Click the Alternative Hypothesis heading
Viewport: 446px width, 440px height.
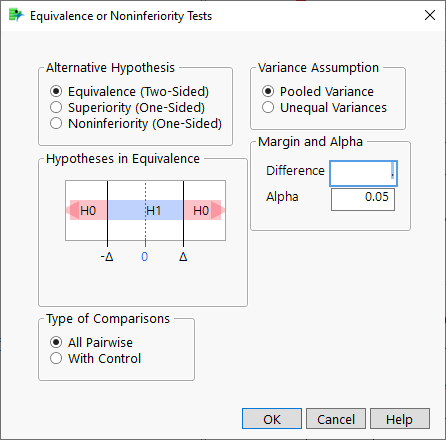[x=110, y=68]
